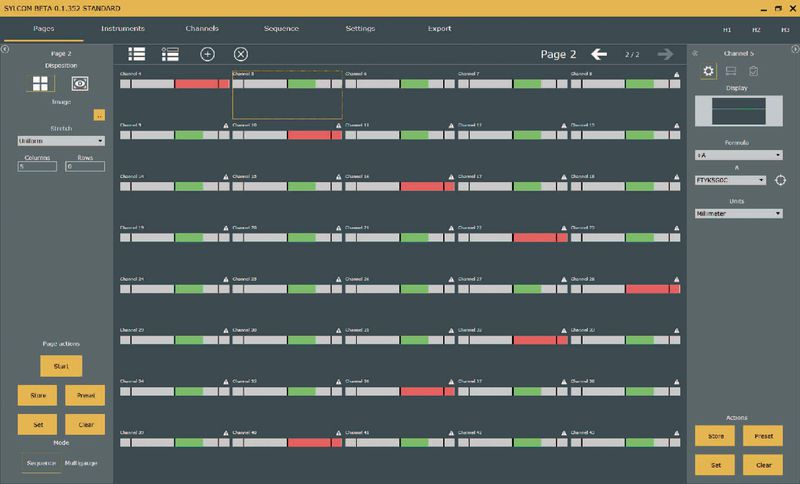Click the circled X remove icon
This screenshot has width=800, height=484.
click(x=240, y=54)
